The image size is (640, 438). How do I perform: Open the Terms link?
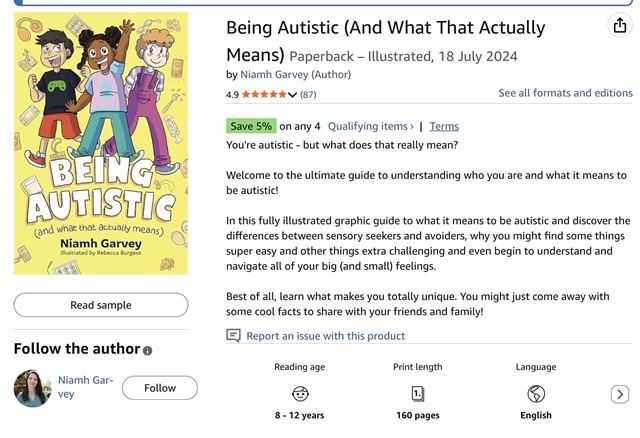(x=444, y=126)
